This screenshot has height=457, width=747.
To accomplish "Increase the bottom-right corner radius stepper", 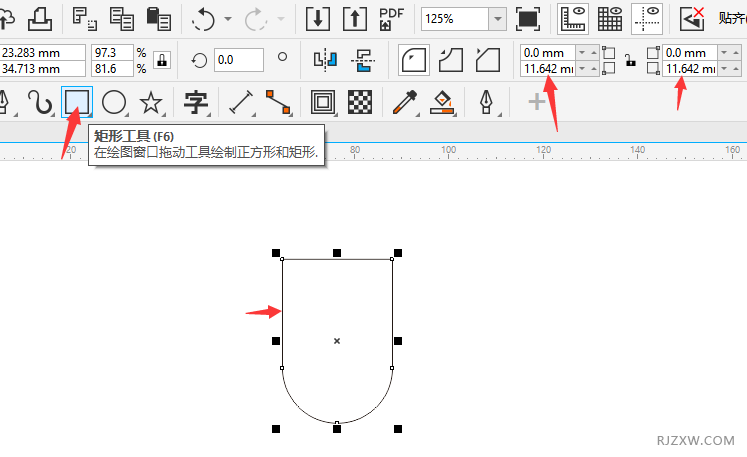I will (736, 69).
